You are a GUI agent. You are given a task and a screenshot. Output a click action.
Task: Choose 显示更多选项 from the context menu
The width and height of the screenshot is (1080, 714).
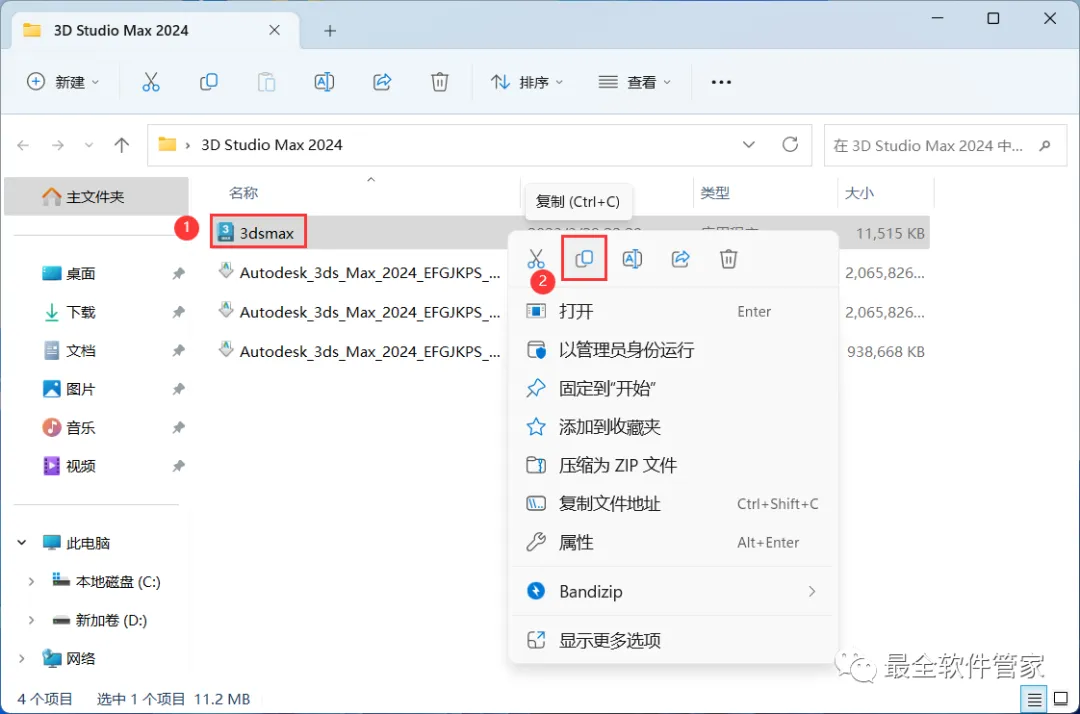coord(673,640)
